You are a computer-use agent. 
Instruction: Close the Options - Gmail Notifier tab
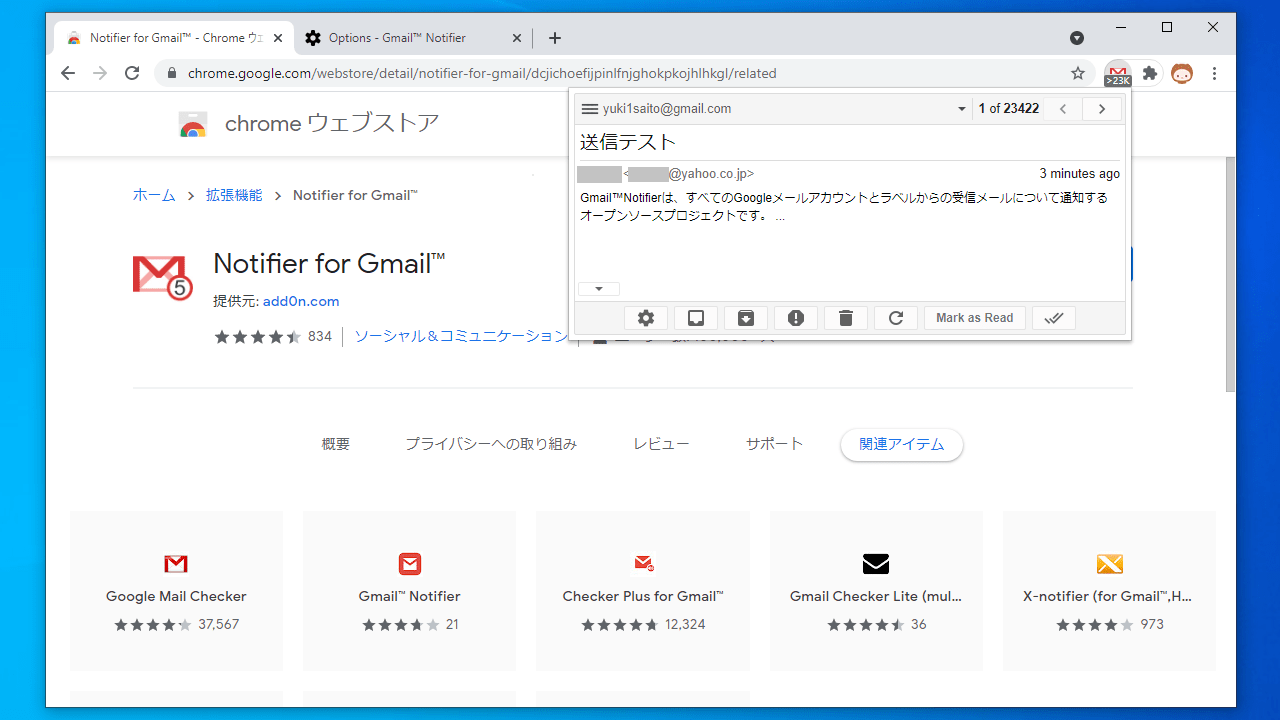(x=517, y=38)
